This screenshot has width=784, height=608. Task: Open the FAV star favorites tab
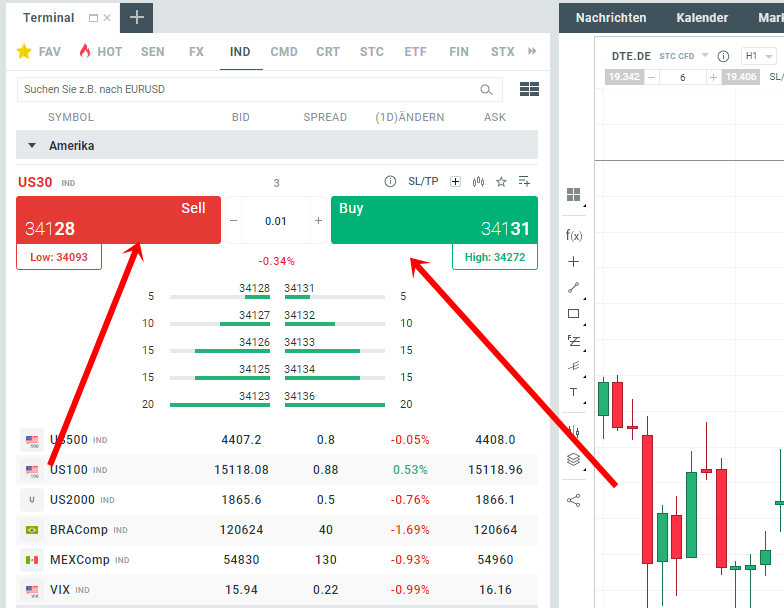coord(38,52)
